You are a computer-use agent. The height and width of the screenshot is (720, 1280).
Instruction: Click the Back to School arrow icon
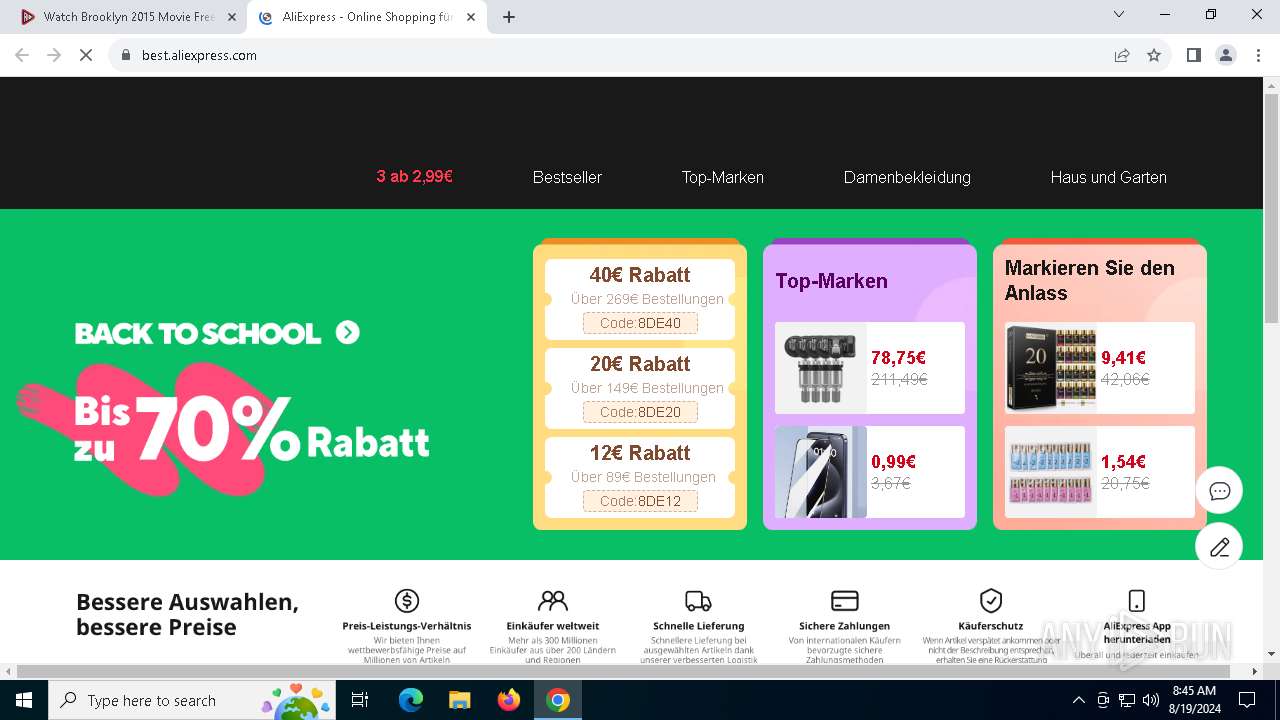tap(347, 332)
